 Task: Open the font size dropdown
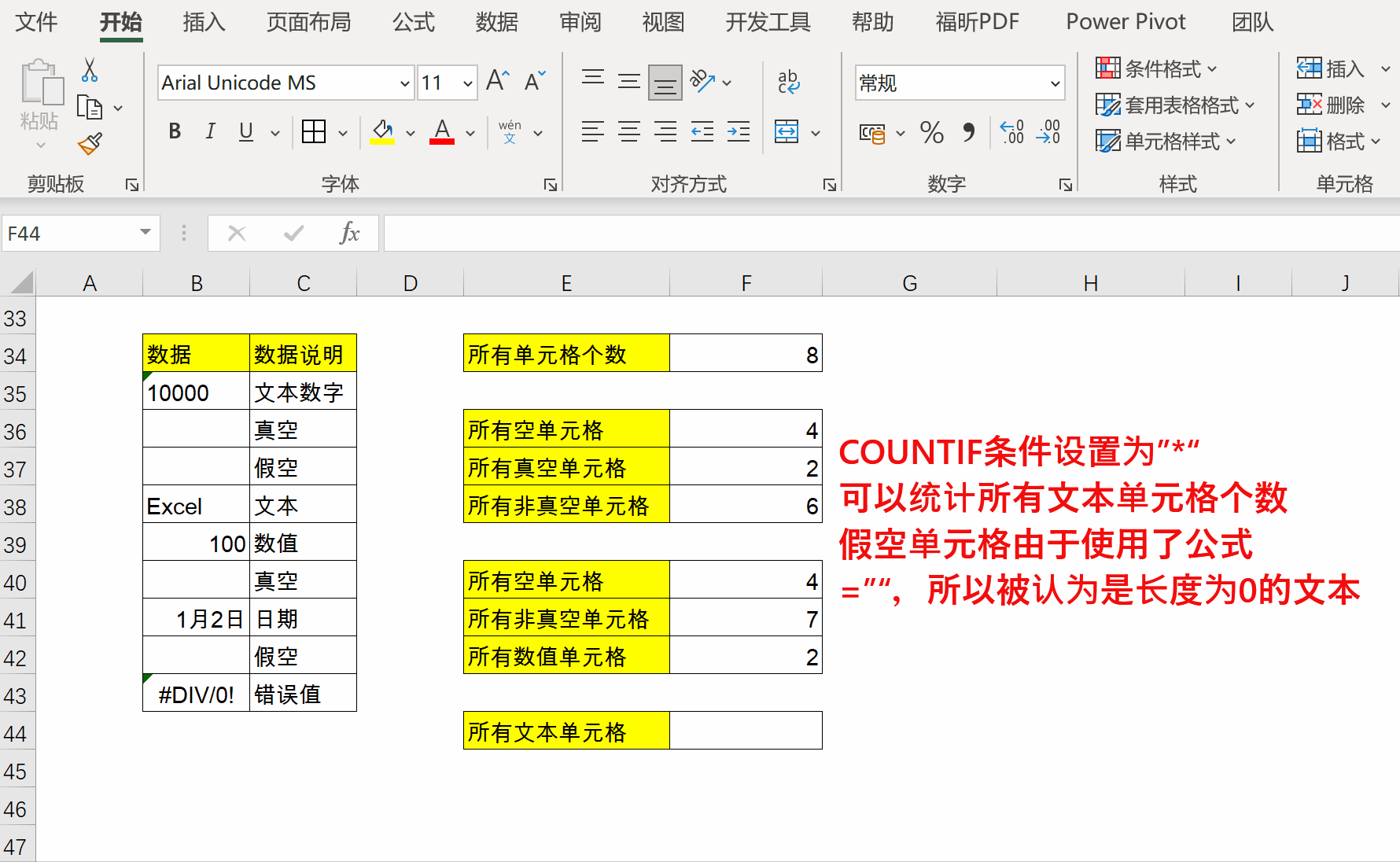click(x=467, y=82)
